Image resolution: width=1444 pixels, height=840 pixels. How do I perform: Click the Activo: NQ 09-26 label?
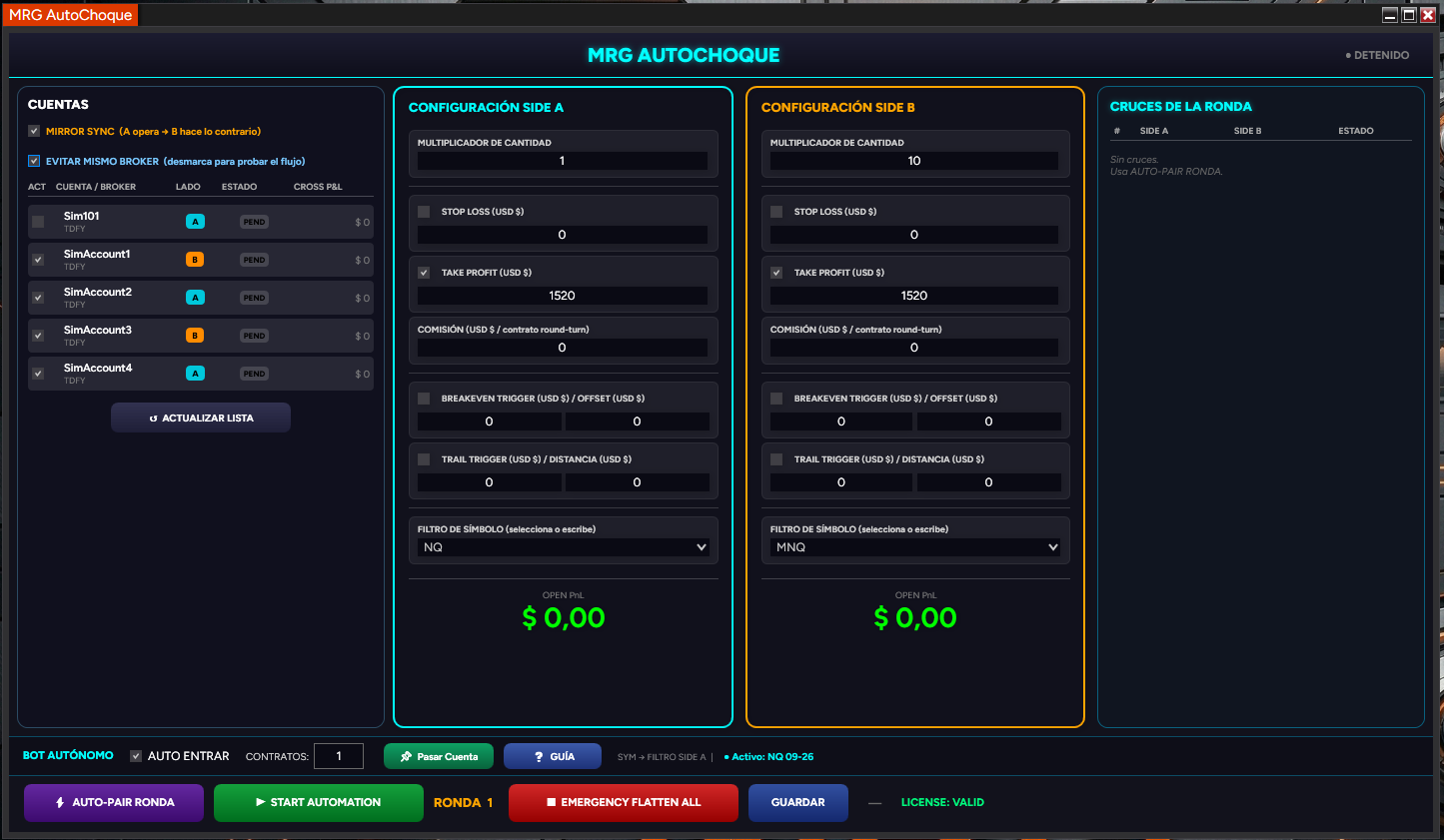768,757
